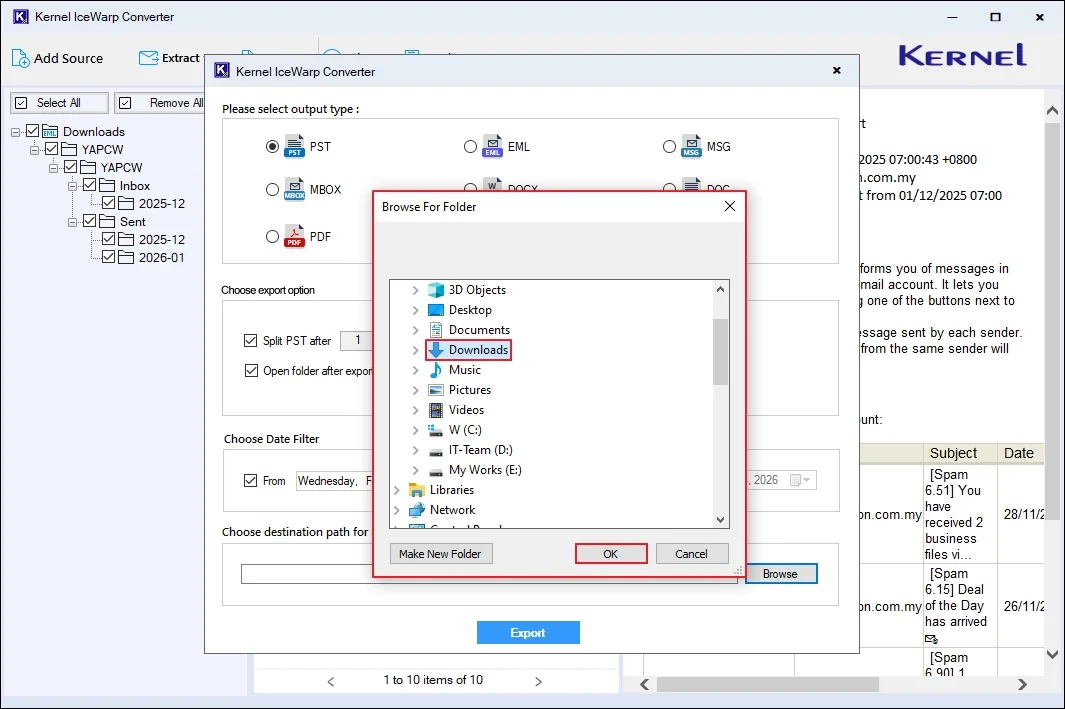Select the MSG output format icon
1065x709 pixels.
[690, 146]
